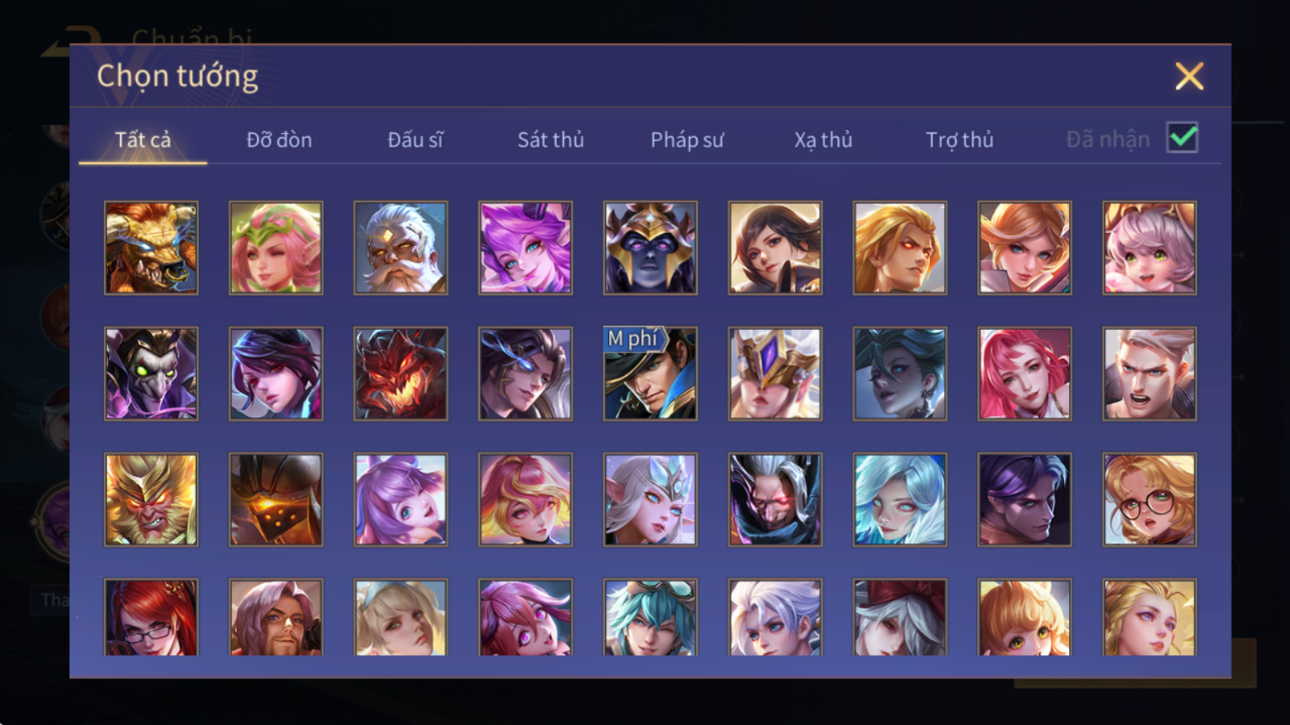Select the 'Đấu sĩ' tab
Screen dimensions: 1290x725
415,140
